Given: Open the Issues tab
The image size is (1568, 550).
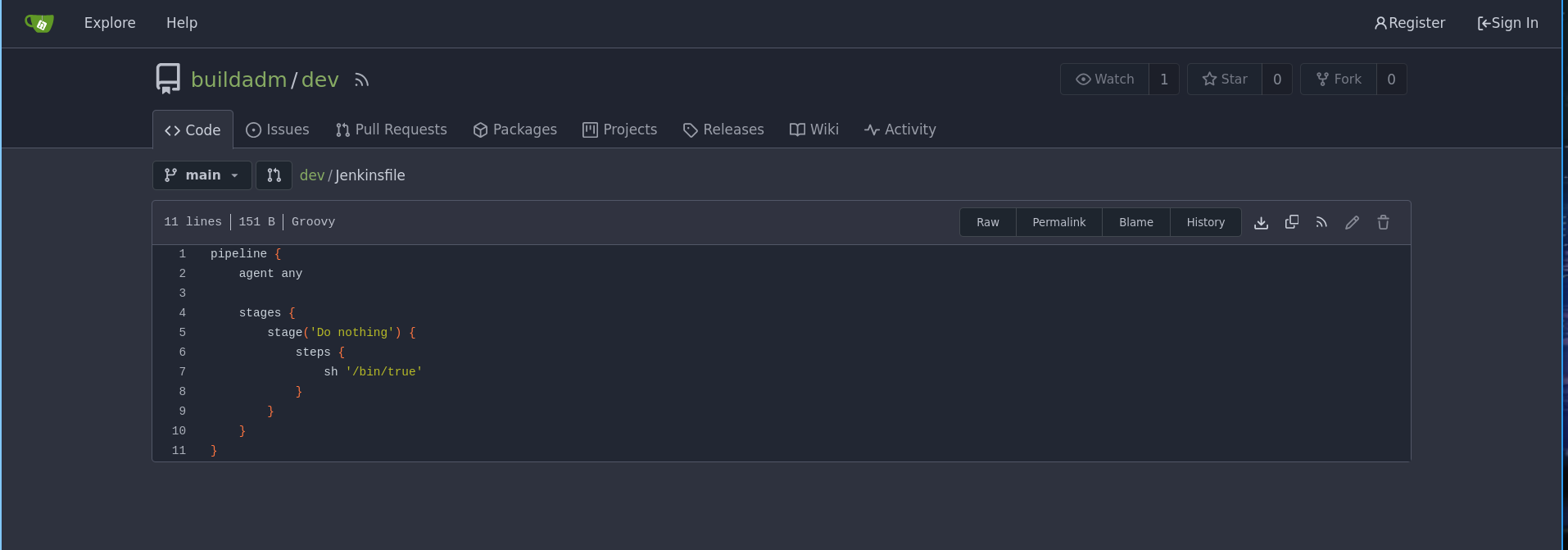Looking at the screenshot, I should (278, 130).
